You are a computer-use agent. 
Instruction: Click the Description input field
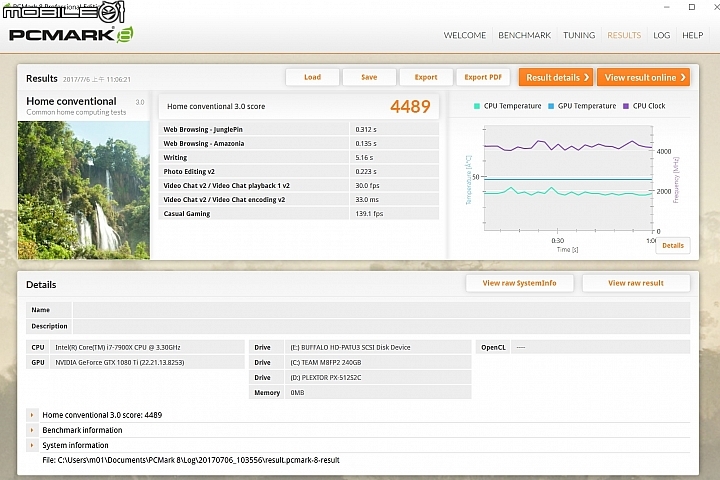point(381,326)
